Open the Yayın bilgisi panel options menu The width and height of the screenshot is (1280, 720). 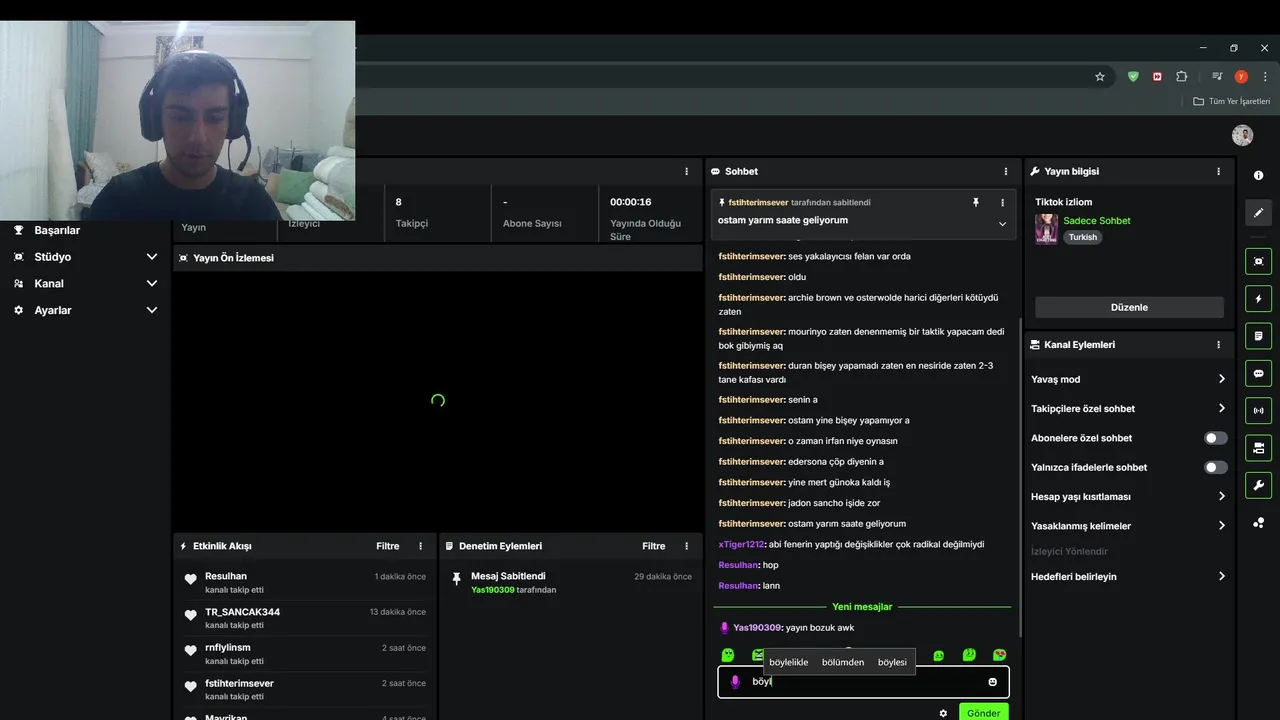click(x=1218, y=171)
